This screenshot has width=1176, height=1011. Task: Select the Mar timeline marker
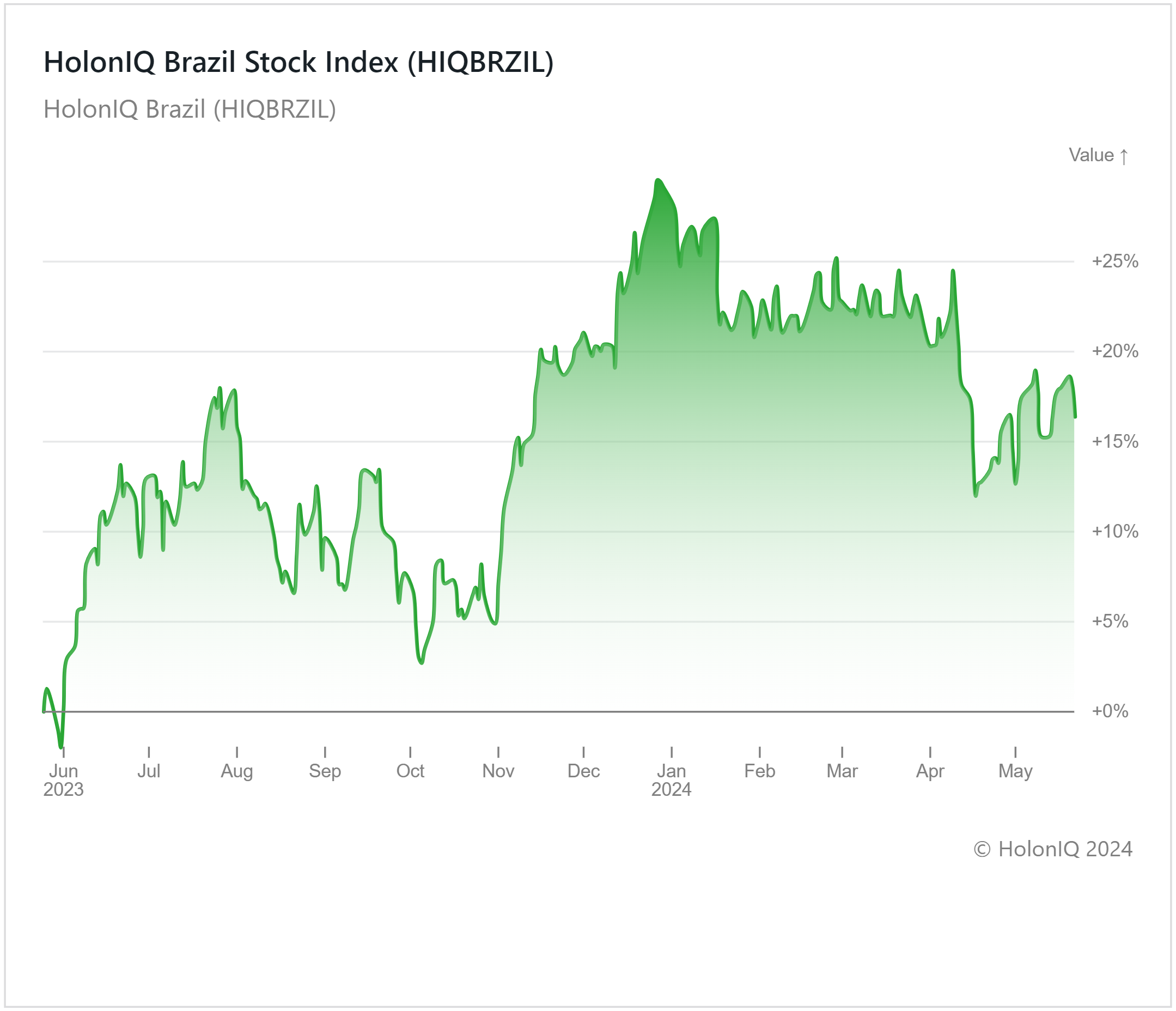[x=842, y=771]
